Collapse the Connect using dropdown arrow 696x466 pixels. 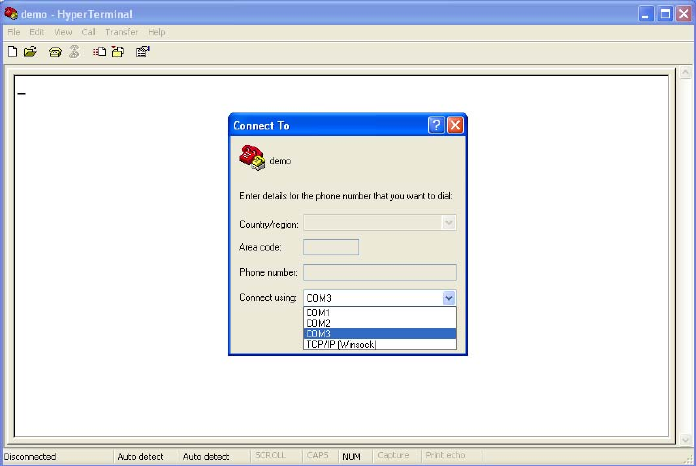pyautogui.click(x=449, y=298)
